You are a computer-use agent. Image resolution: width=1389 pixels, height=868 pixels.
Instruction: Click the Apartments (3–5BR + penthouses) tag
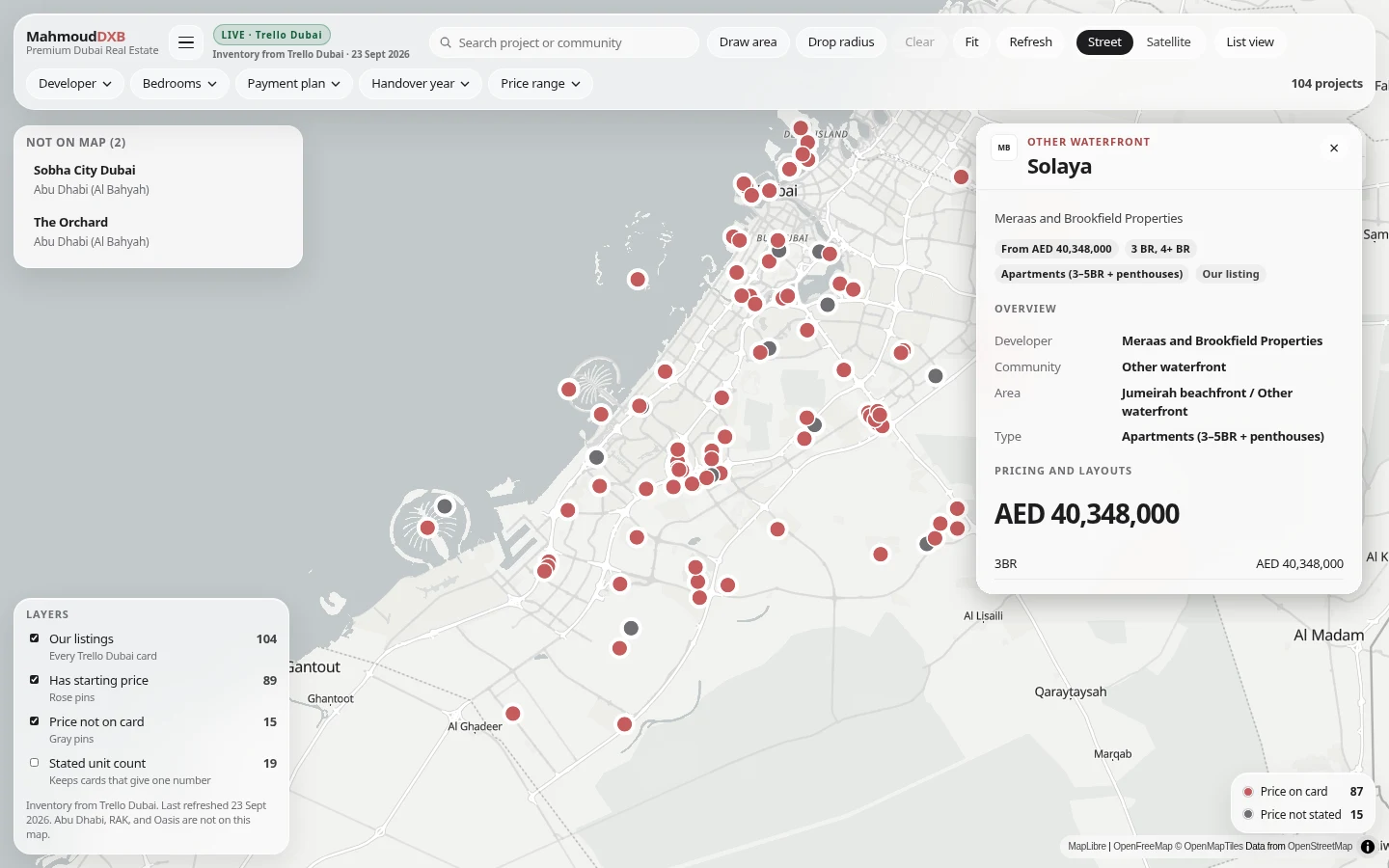point(1092,274)
